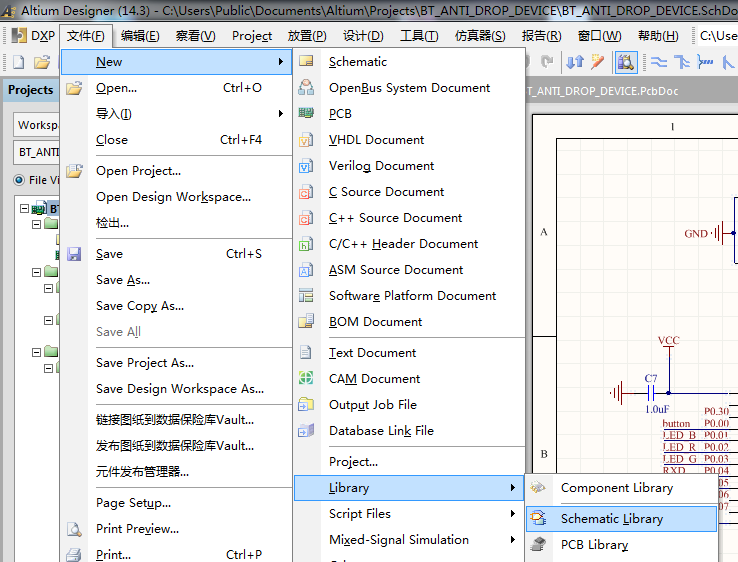Click the up/down hierarchy toolbar icon
The width and height of the screenshot is (738, 562).
[x=575, y=62]
